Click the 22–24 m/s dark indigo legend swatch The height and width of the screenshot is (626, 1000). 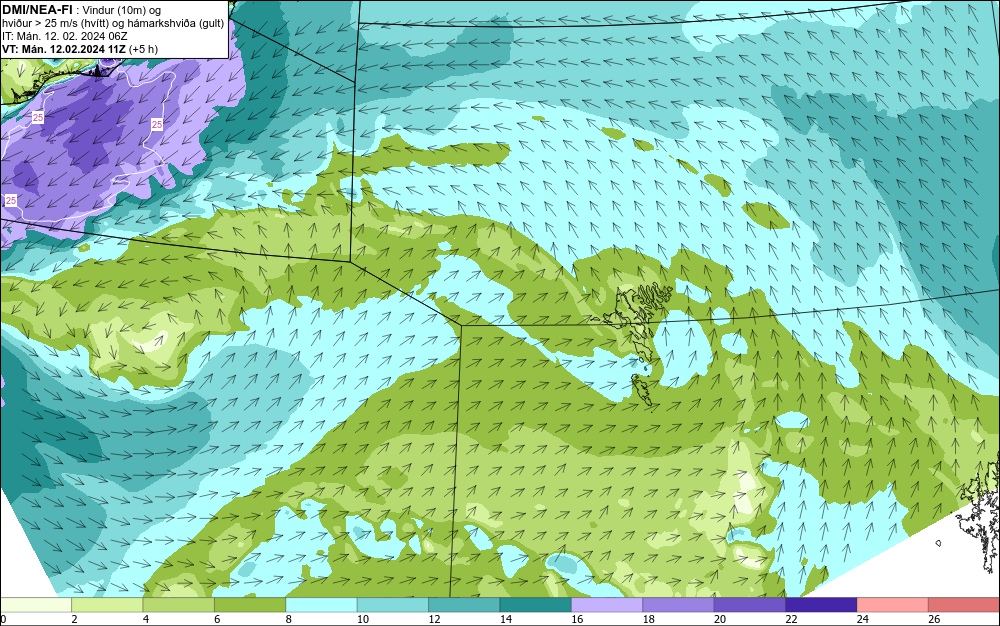coord(821,605)
